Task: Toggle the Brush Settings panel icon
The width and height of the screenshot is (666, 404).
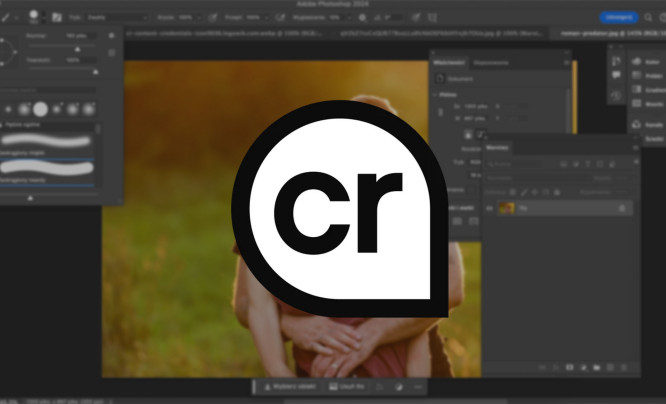Action: 56,17
